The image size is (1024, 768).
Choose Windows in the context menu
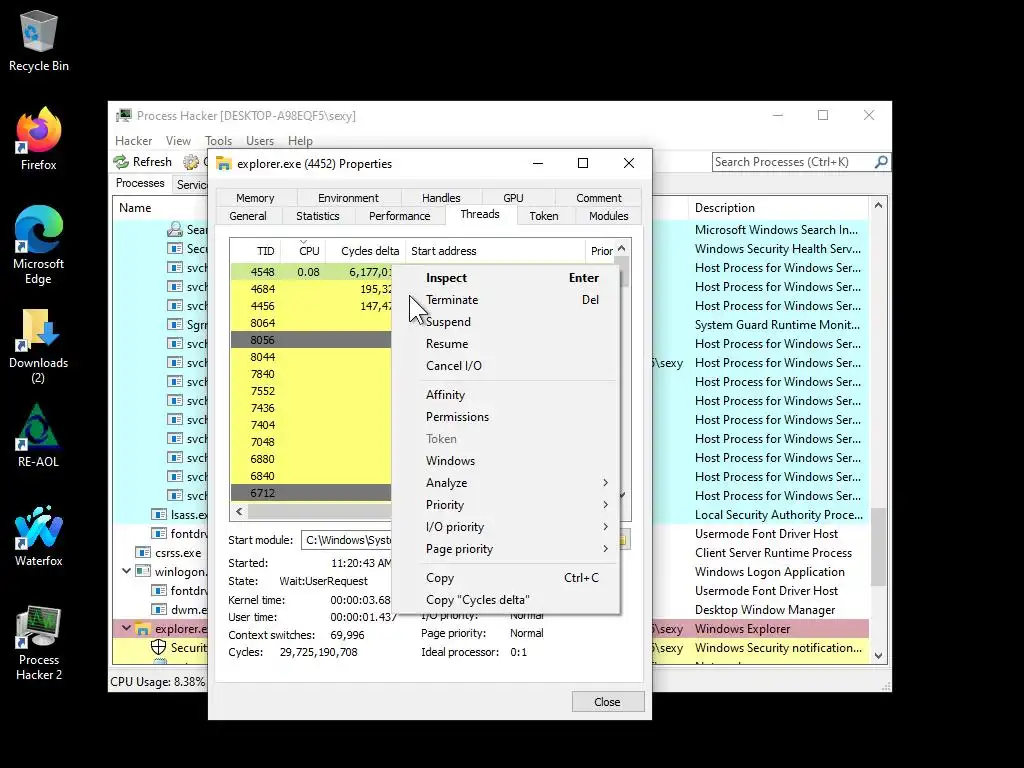click(x=507, y=460)
